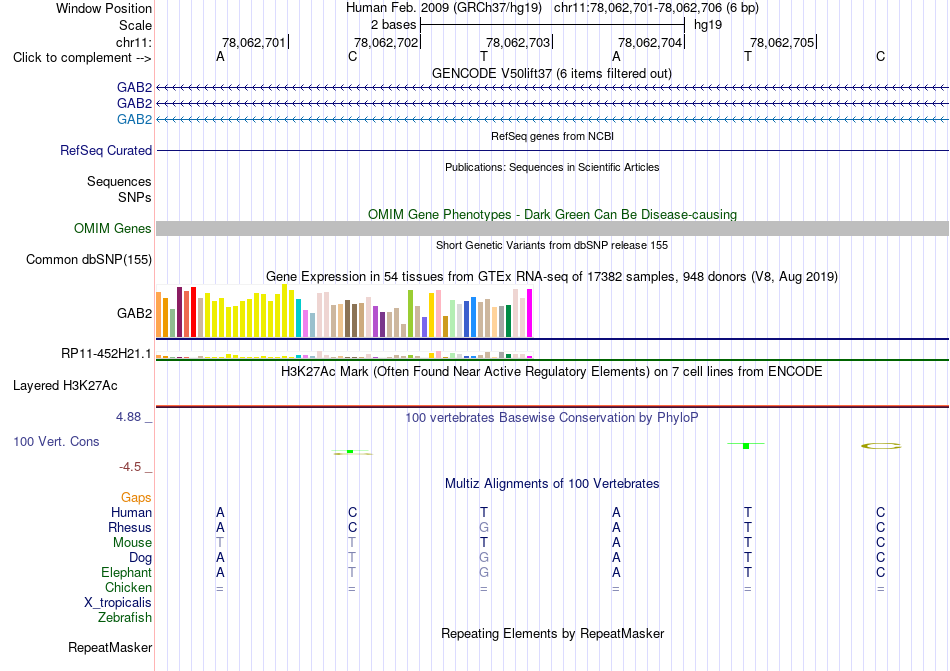
Task: Click the GTEx GAB2 expression bar chart
Action: pyautogui.click(x=344, y=311)
